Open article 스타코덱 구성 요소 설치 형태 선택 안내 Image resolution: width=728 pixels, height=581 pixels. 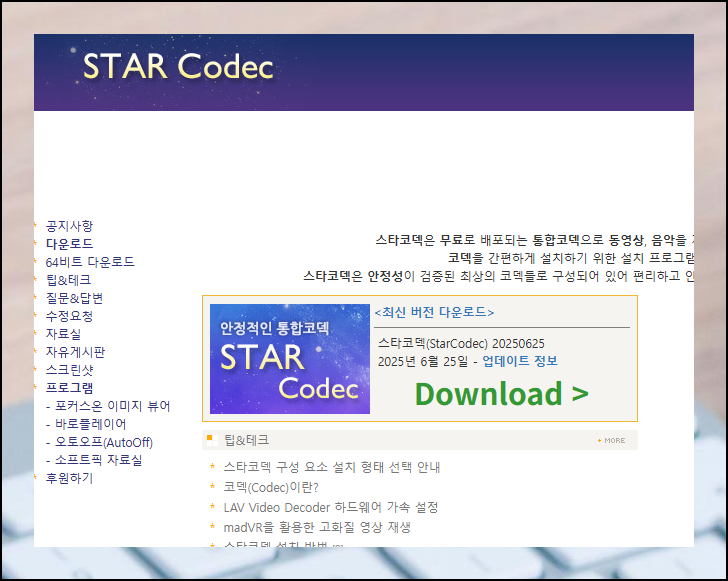pyautogui.click(x=332, y=467)
